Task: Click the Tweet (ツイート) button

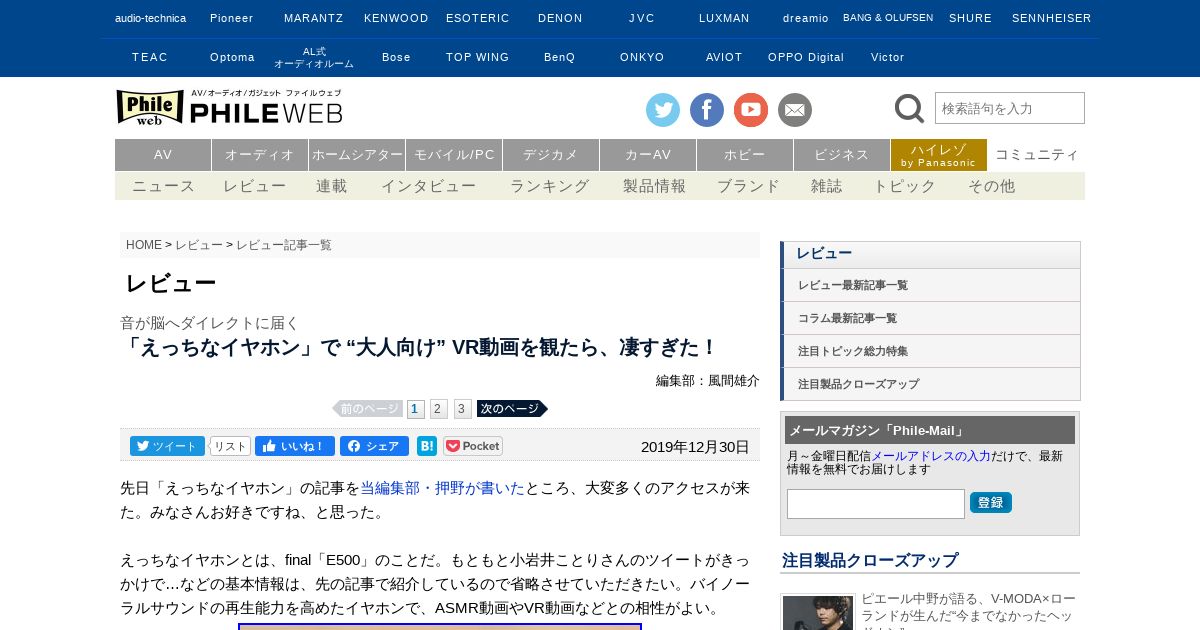Action: point(167,446)
